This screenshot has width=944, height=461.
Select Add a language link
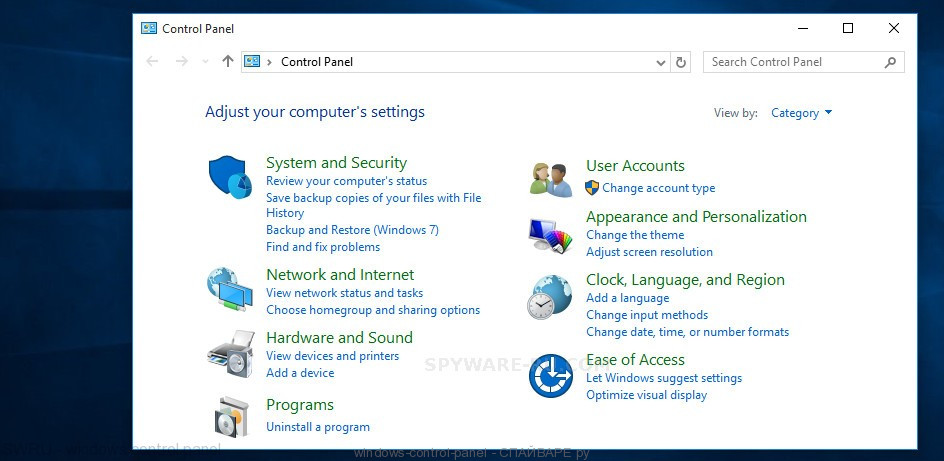(628, 298)
